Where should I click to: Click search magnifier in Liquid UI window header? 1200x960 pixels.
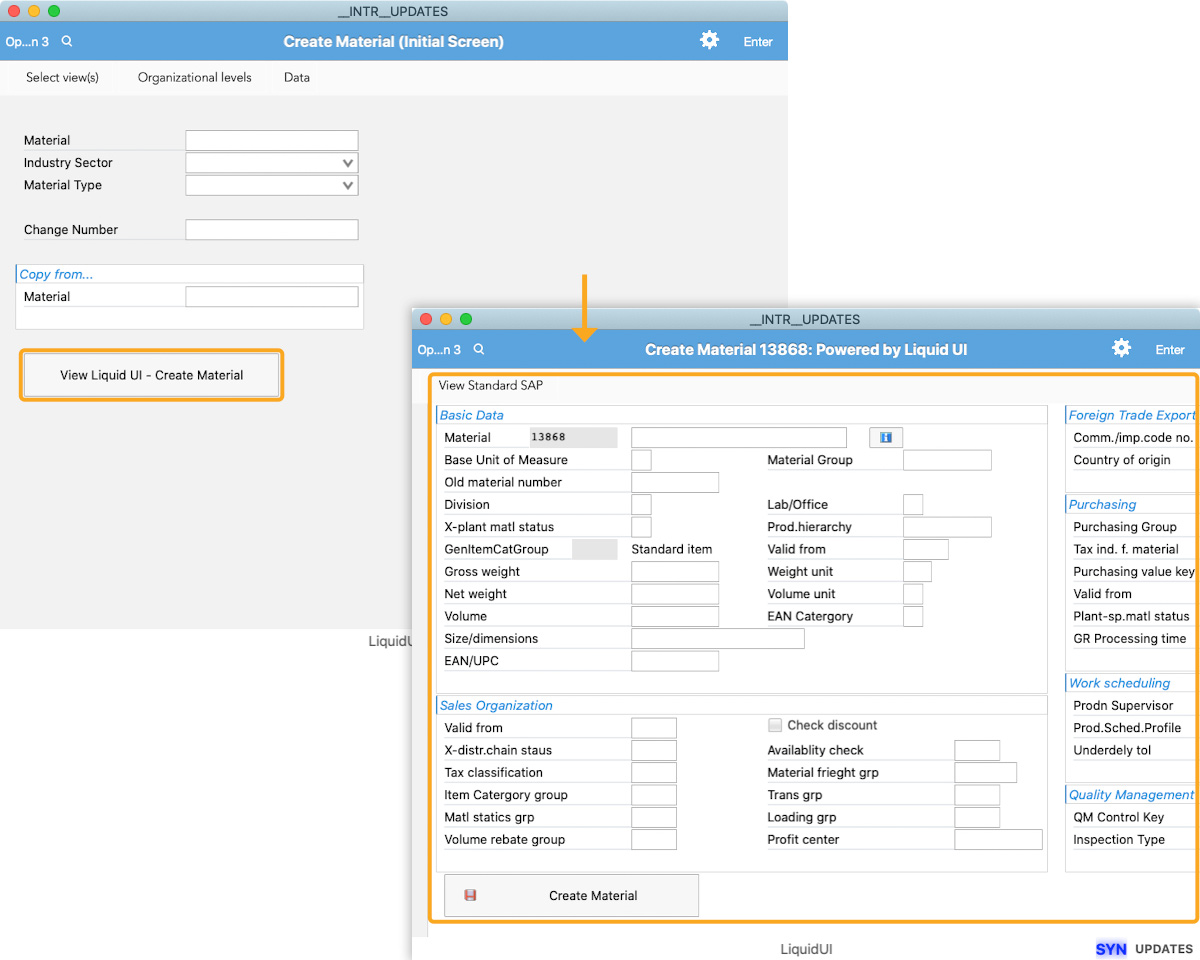[479, 349]
